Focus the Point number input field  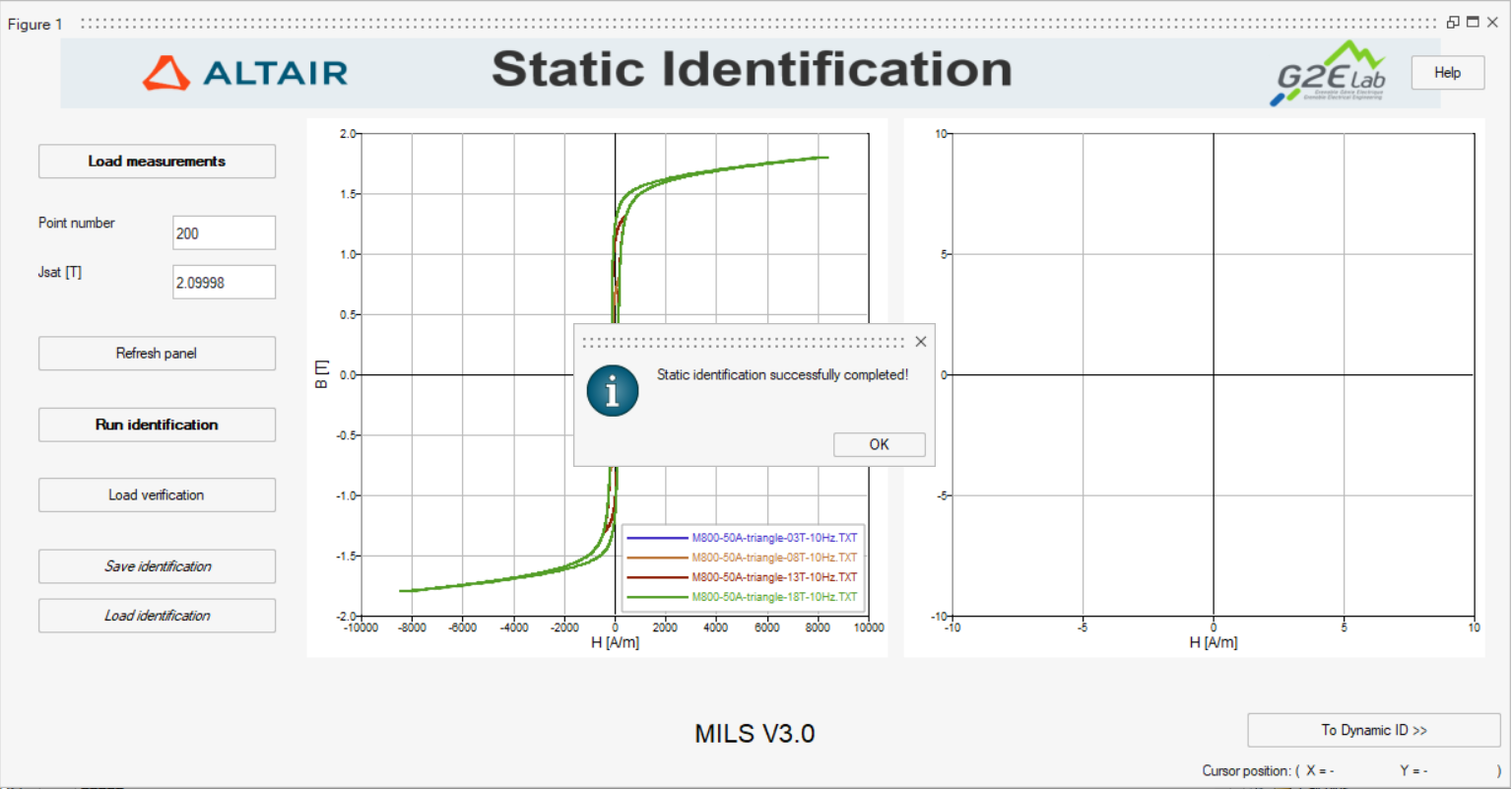point(224,233)
